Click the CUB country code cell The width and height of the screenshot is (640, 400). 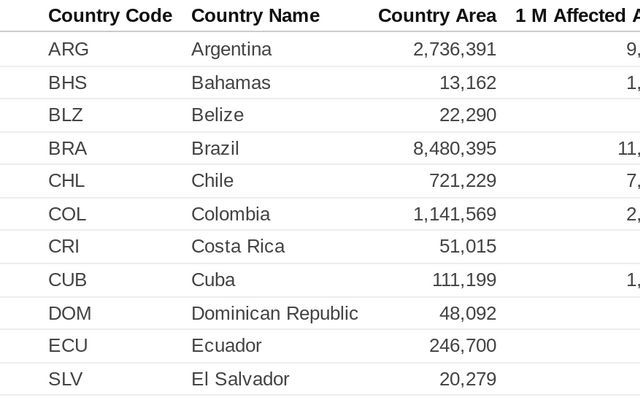tap(67, 280)
